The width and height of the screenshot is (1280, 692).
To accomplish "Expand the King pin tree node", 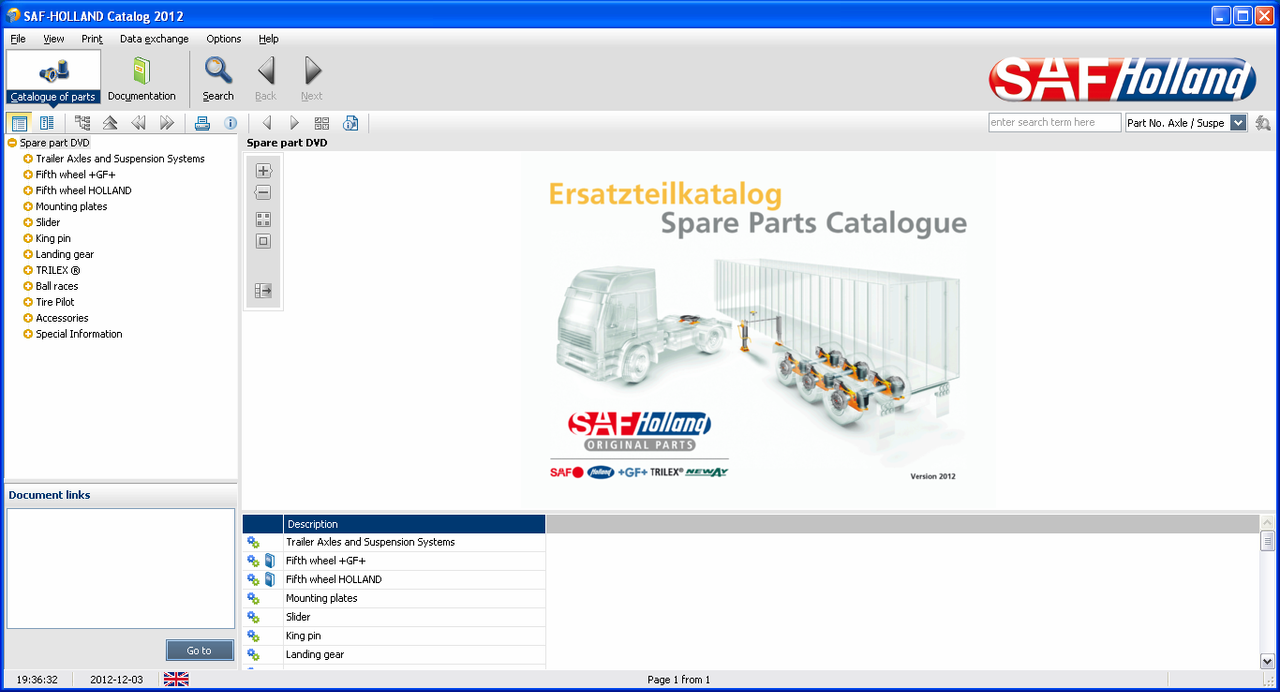I will (x=28, y=239).
